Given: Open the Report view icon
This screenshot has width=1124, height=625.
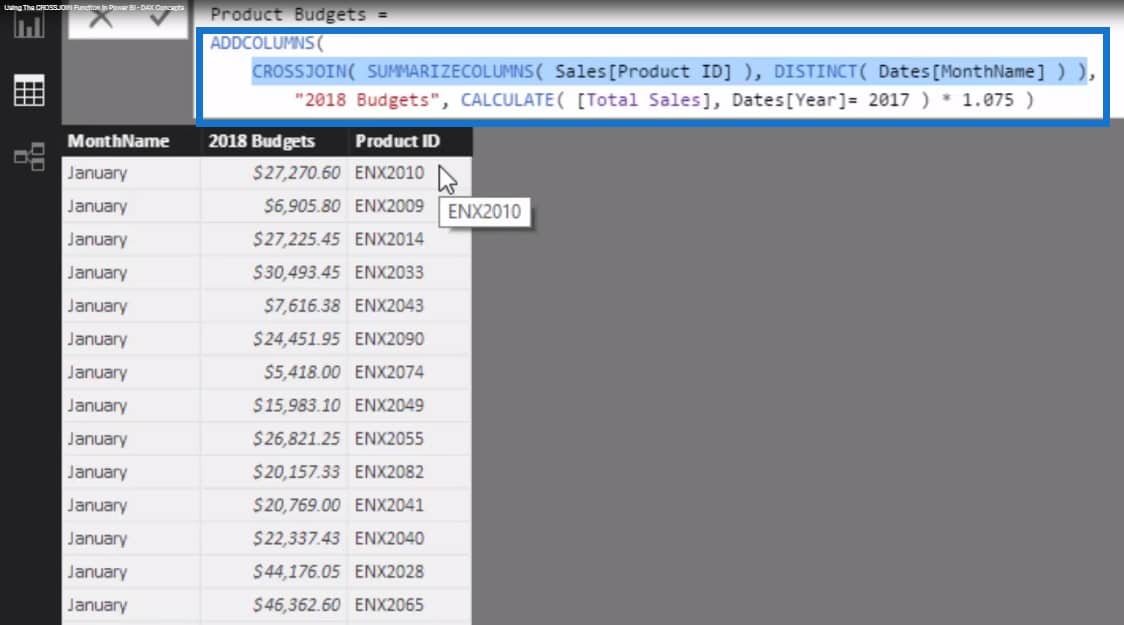Looking at the screenshot, I should [29, 26].
